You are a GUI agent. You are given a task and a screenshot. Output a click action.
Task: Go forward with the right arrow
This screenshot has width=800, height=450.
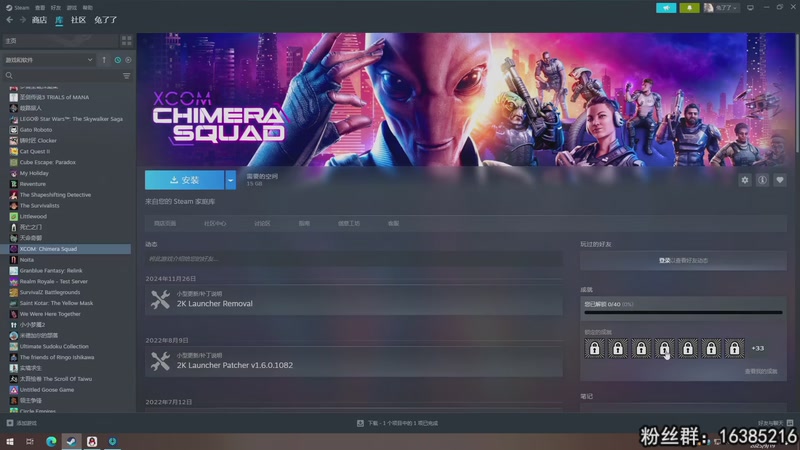22,20
